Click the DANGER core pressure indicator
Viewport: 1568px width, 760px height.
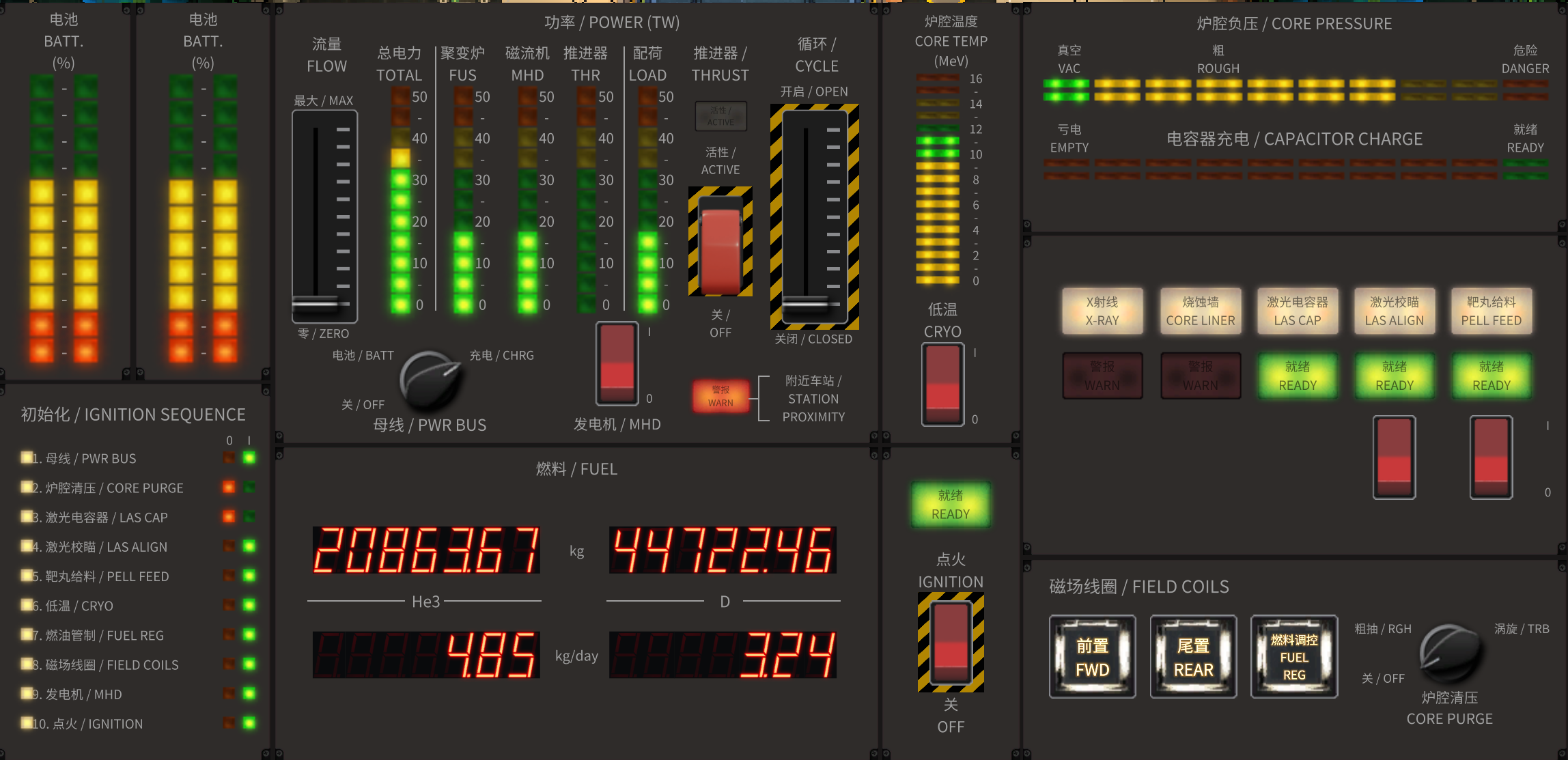[1526, 90]
